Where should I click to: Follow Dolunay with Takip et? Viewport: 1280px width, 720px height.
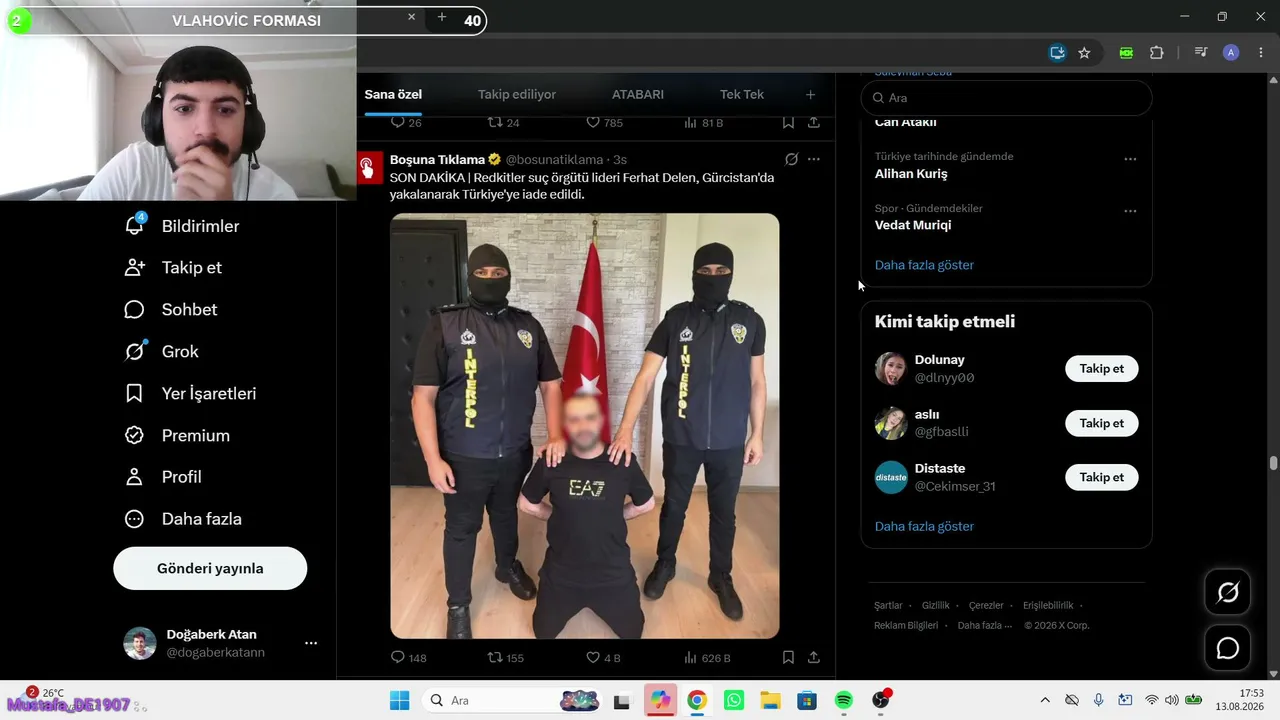click(1102, 369)
